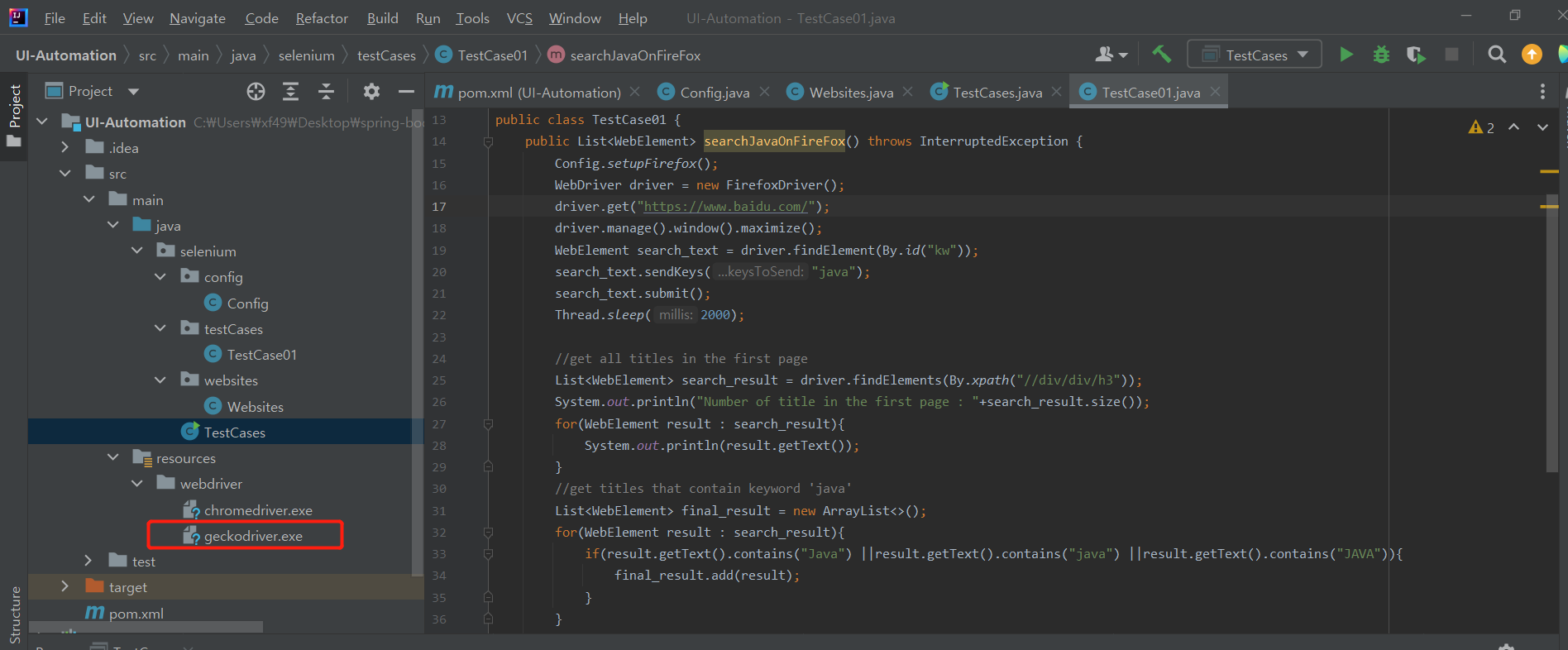This screenshot has height=650, width=1568.
Task: Open the Navigate menu
Action: tap(198, 18)
